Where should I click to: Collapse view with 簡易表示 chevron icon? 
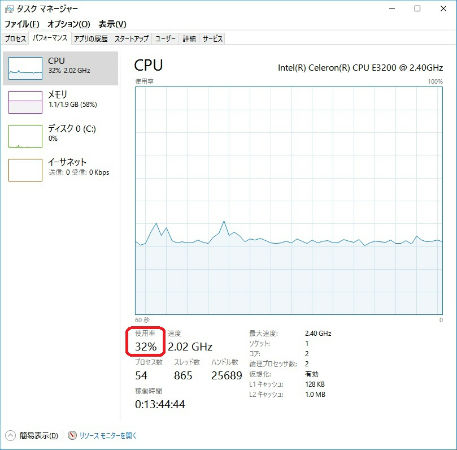coord(10,435)
